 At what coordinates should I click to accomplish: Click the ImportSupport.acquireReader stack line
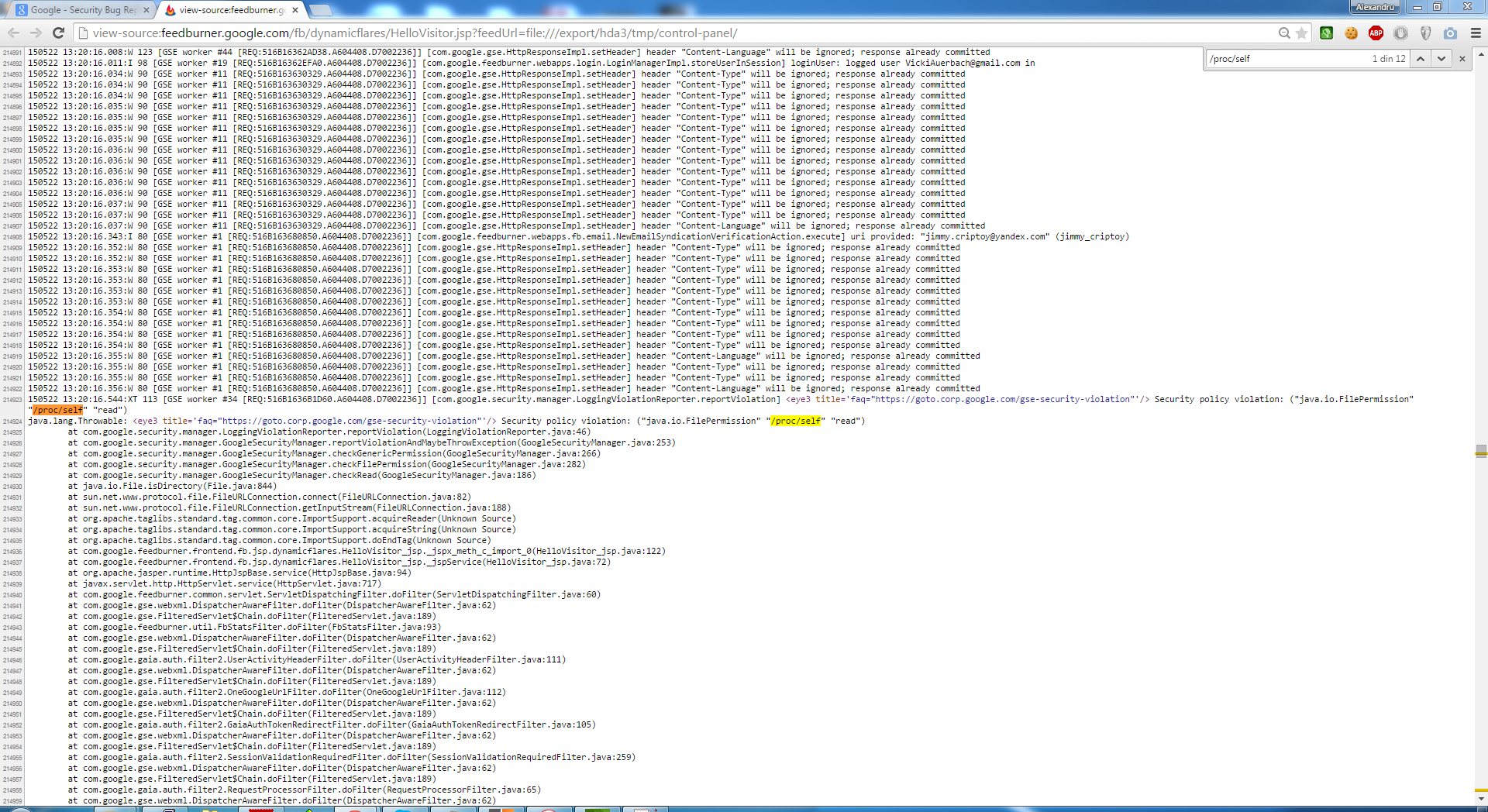[x=292, y=518]
